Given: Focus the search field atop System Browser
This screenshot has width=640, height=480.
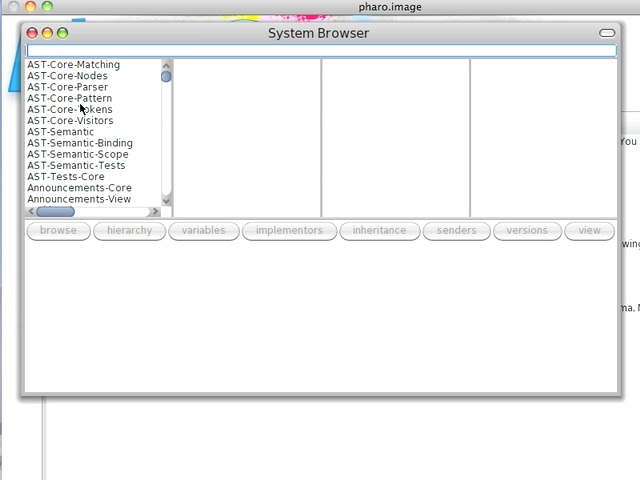Looking at the screenshot, I should coord(321,51).
